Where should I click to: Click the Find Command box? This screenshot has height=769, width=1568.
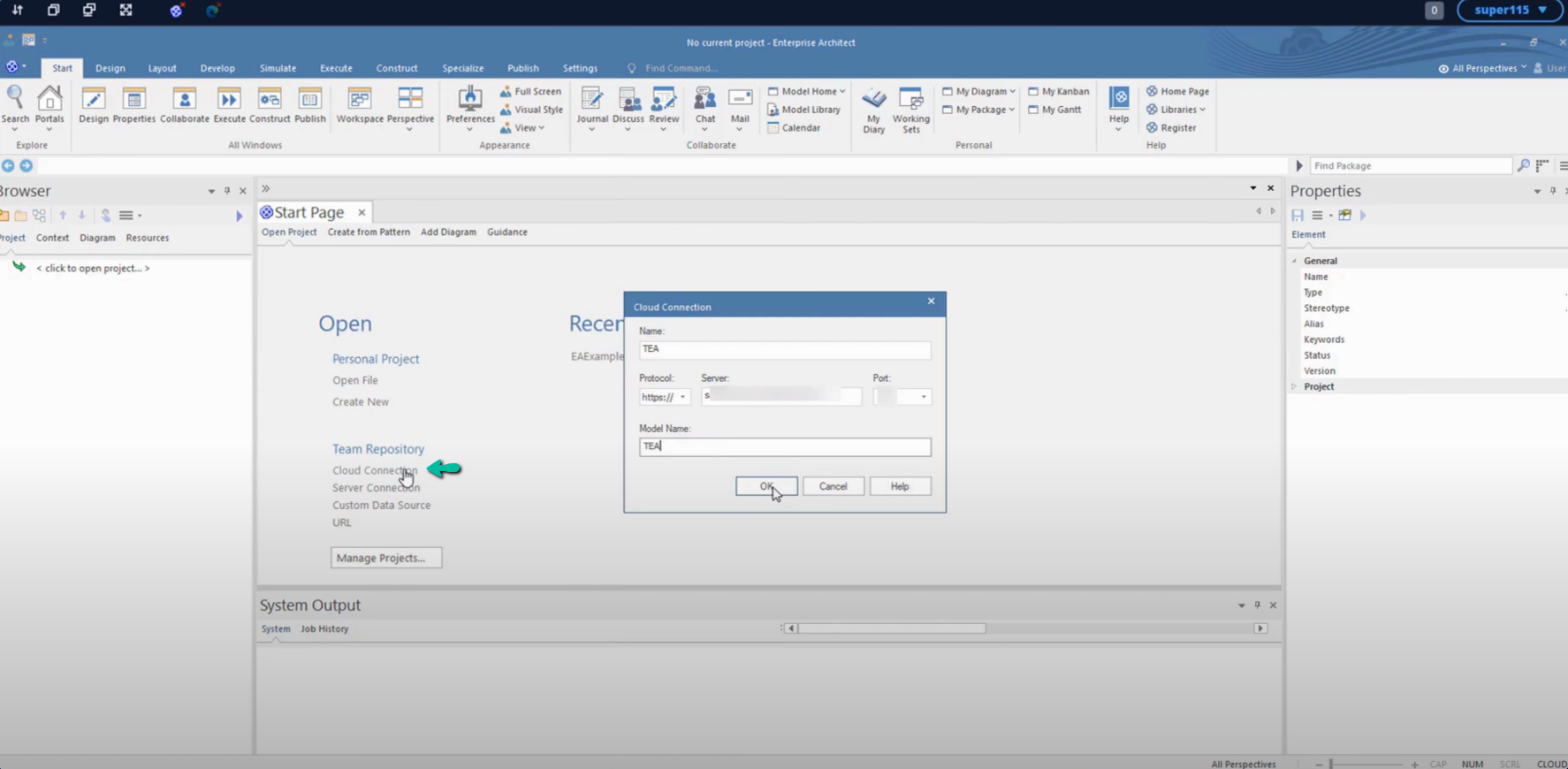click(681, 68)
